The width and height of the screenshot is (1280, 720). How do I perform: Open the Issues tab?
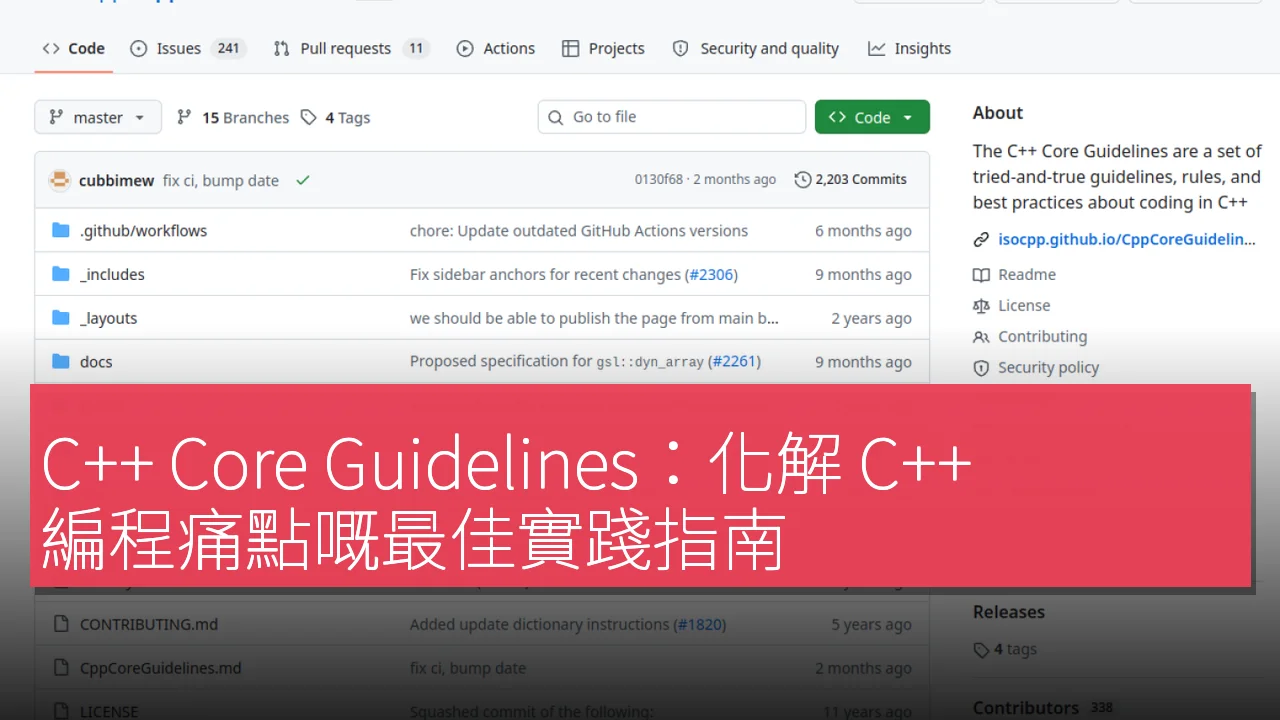[x=188, y=48]
